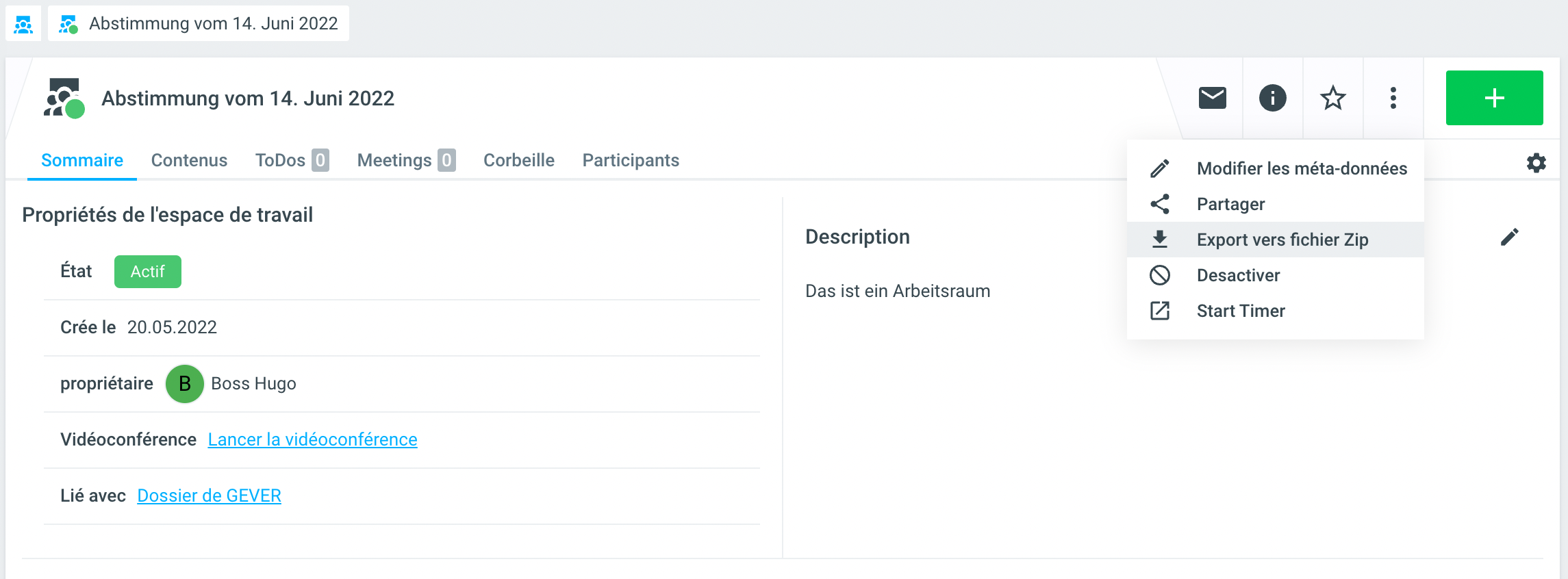Open the settings gear icon
Viewport: 1568px width, 579px height.
(x=1536, y=163)
